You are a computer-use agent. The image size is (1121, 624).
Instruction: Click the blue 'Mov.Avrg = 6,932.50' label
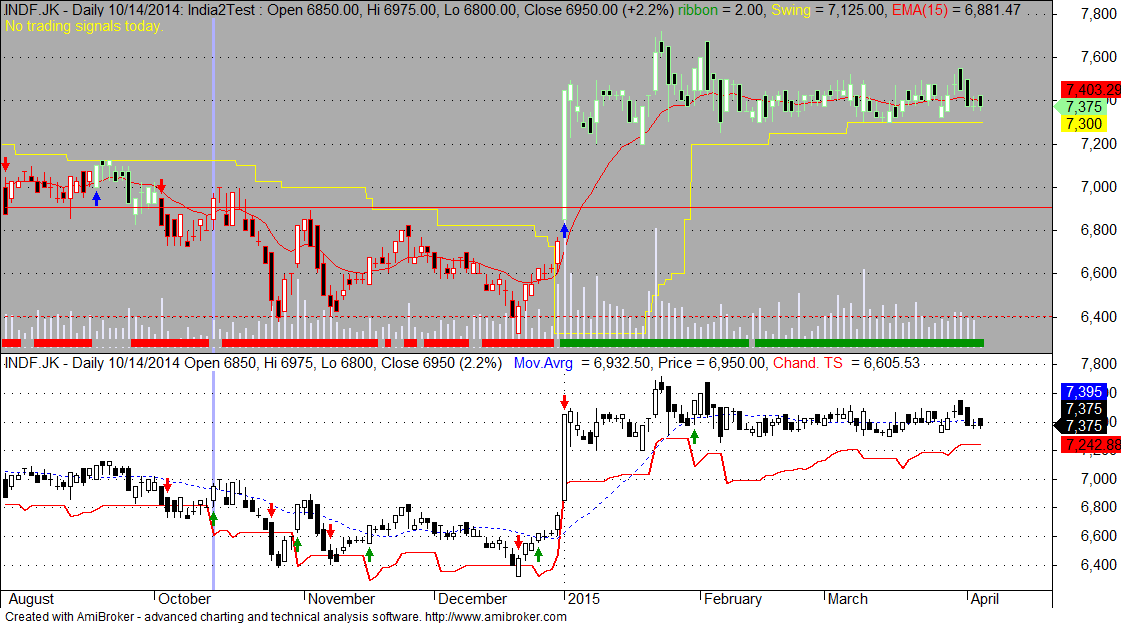tap(582, 363)
